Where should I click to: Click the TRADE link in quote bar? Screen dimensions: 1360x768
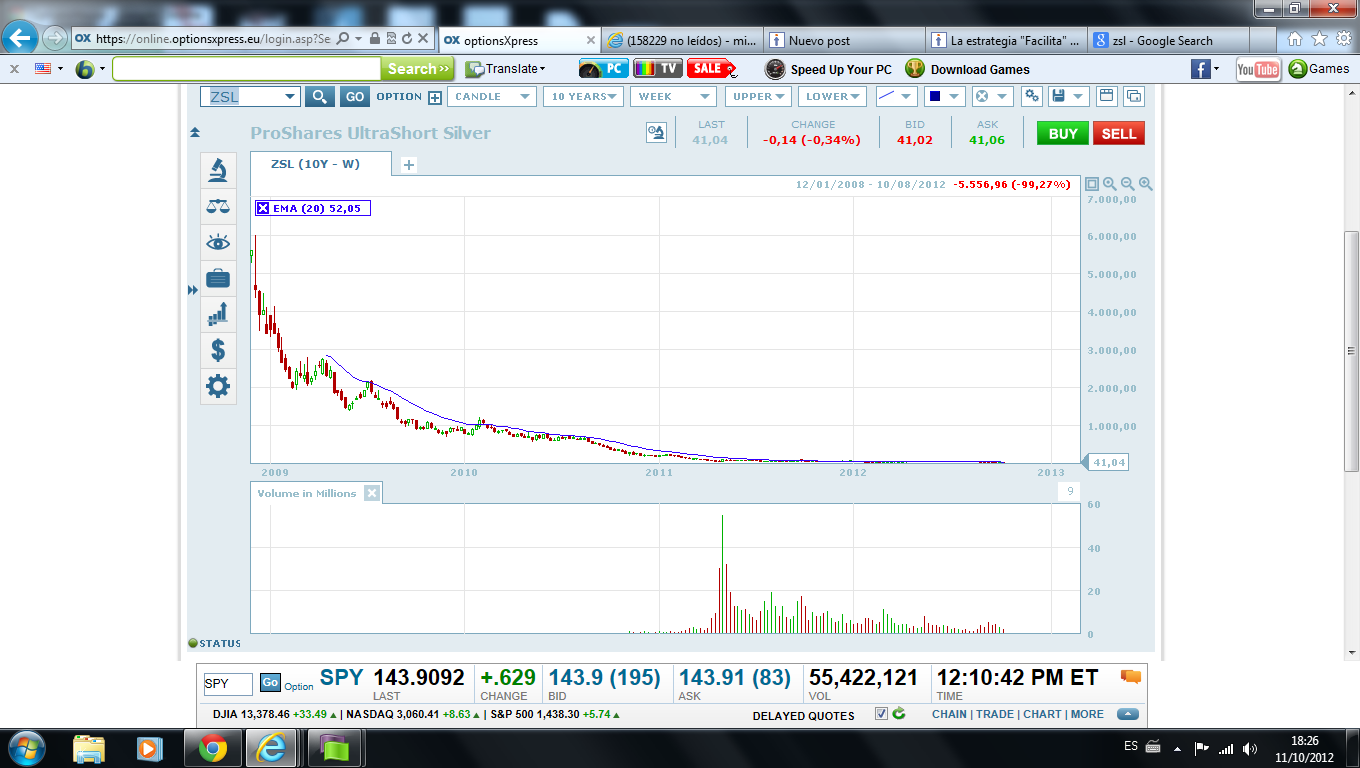994,714
